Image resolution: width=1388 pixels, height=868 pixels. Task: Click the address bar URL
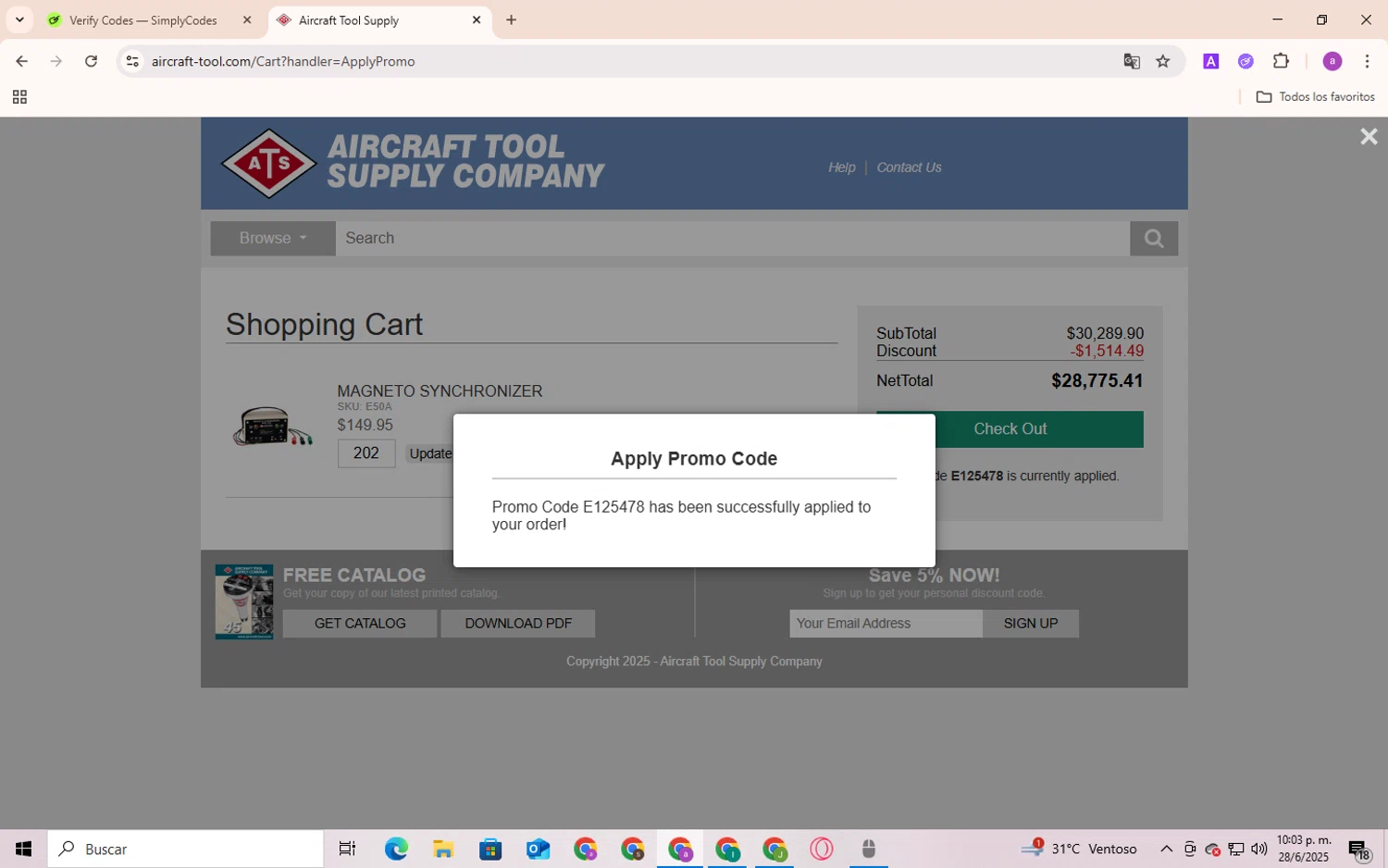coord(283,61)
